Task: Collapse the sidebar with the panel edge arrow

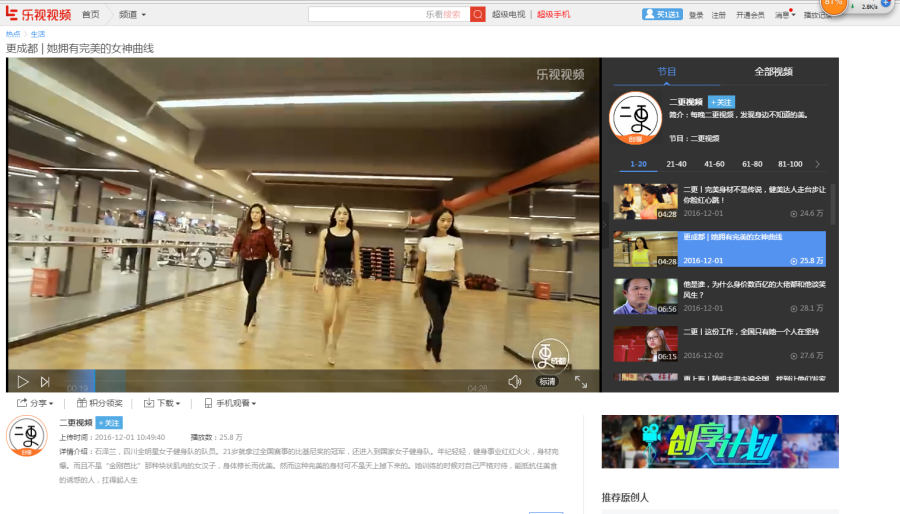Action: [x=605, y=225]
